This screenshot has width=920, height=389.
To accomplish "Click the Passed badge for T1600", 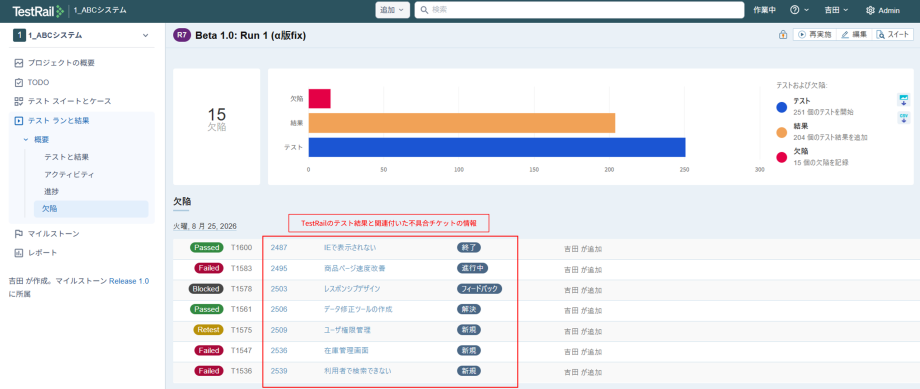I will coord(207,248).
